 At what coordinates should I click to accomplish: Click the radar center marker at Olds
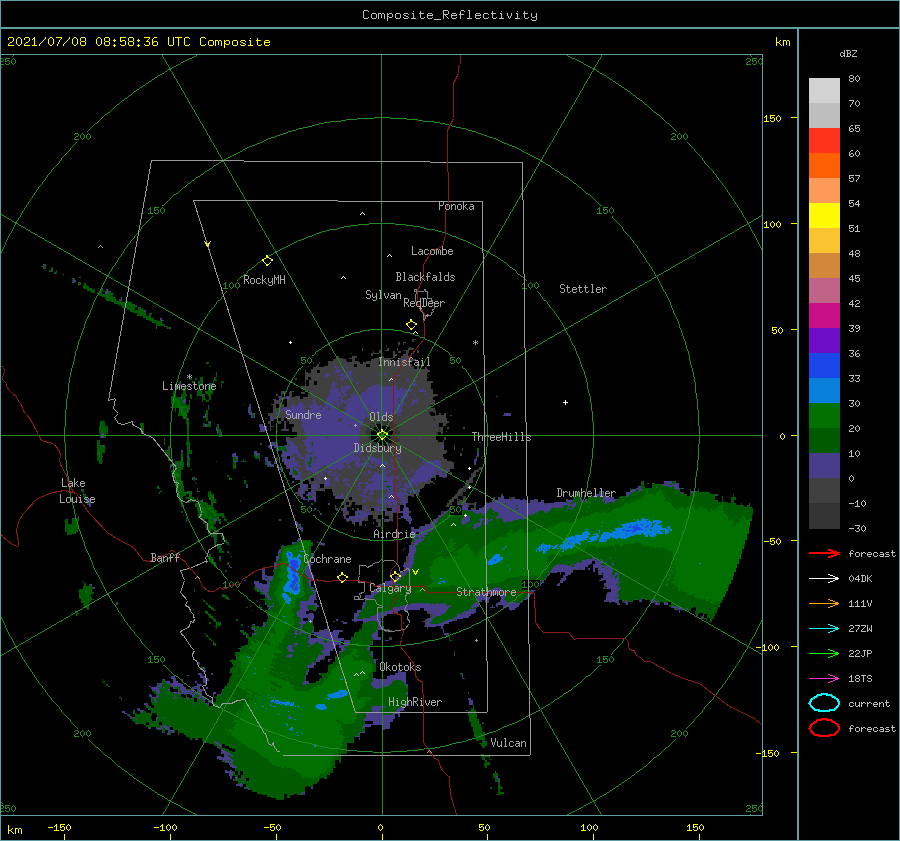pyautogui.click(x=382, y=435)
